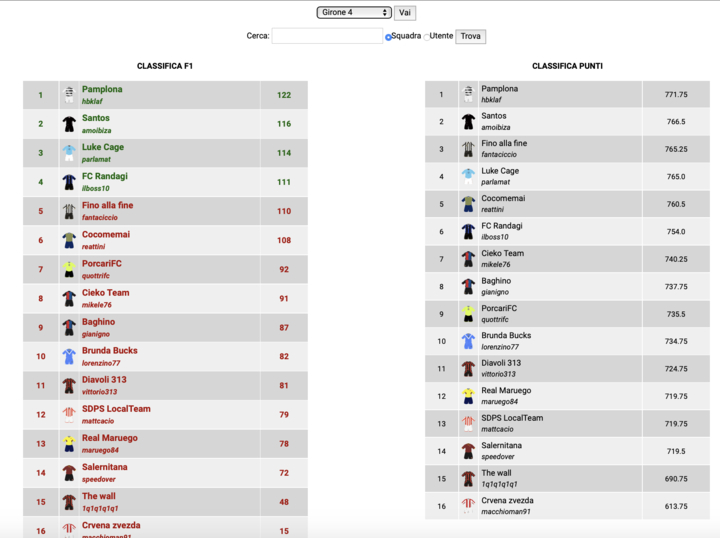Click Santos black jersey icon in F1 table
This screenshot has height=538, width=720.
point(68,124)
